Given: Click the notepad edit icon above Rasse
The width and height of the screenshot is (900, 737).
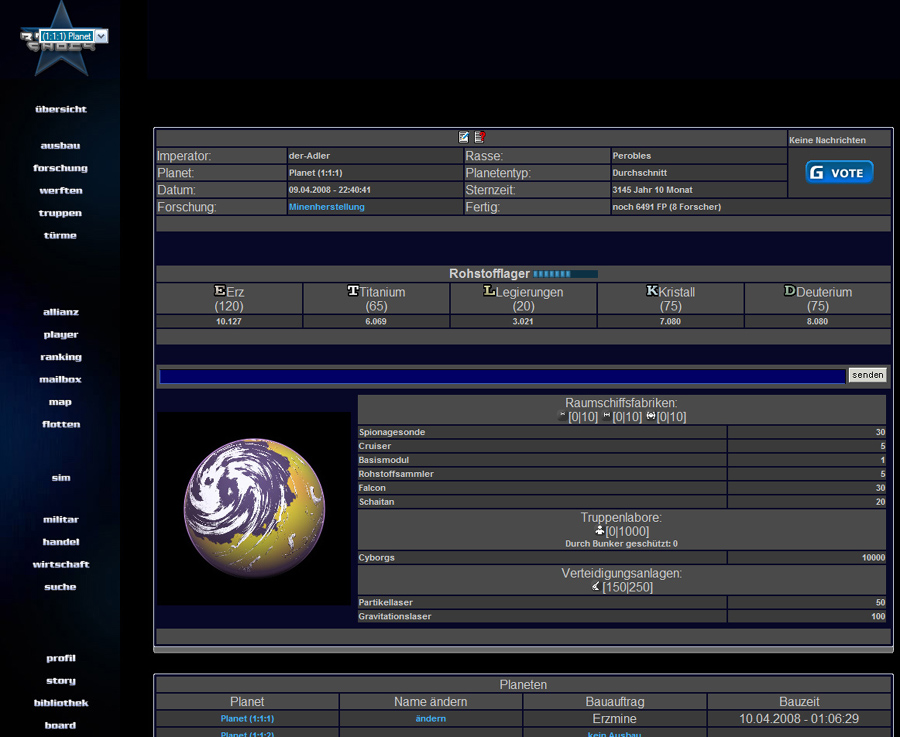Looking at the screenshot, I should 464,137.
